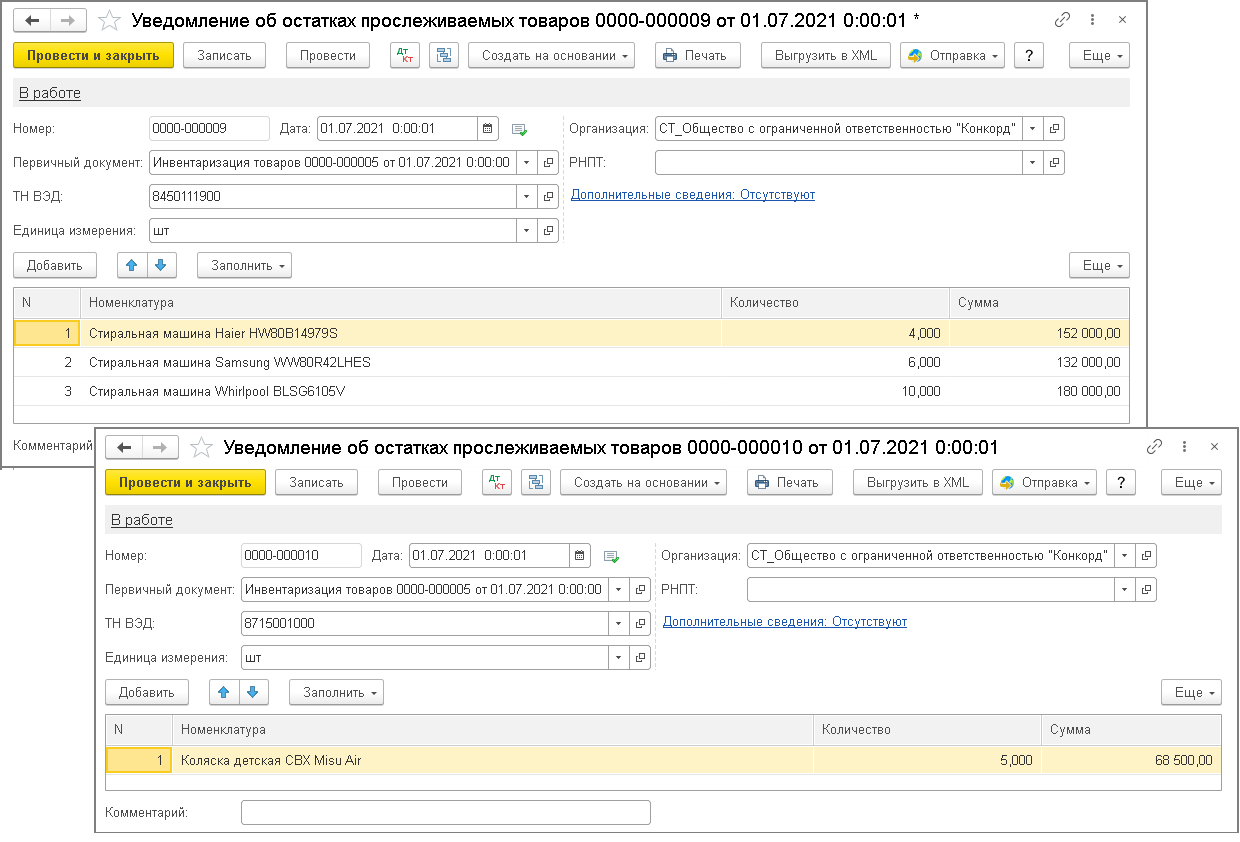Open calendar picker for date in 0000-000009 window

click(488, 128)
